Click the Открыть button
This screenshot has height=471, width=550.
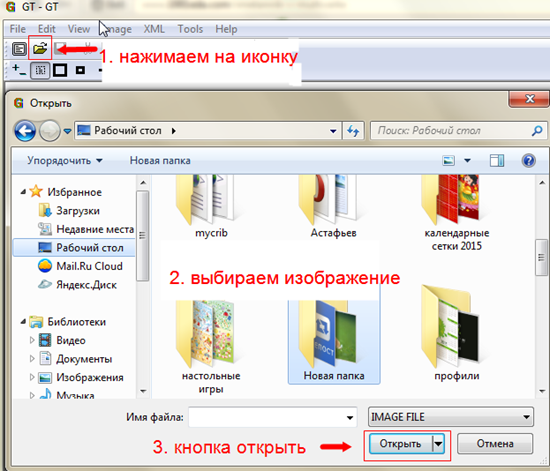point(401,444)
